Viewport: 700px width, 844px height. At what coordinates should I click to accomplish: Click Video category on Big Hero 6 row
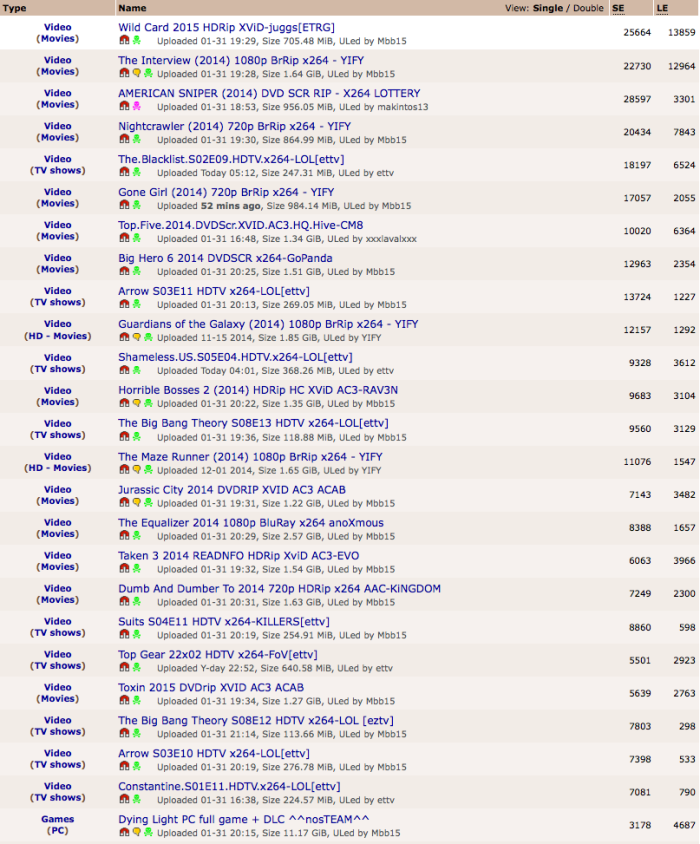coord(58,258)
